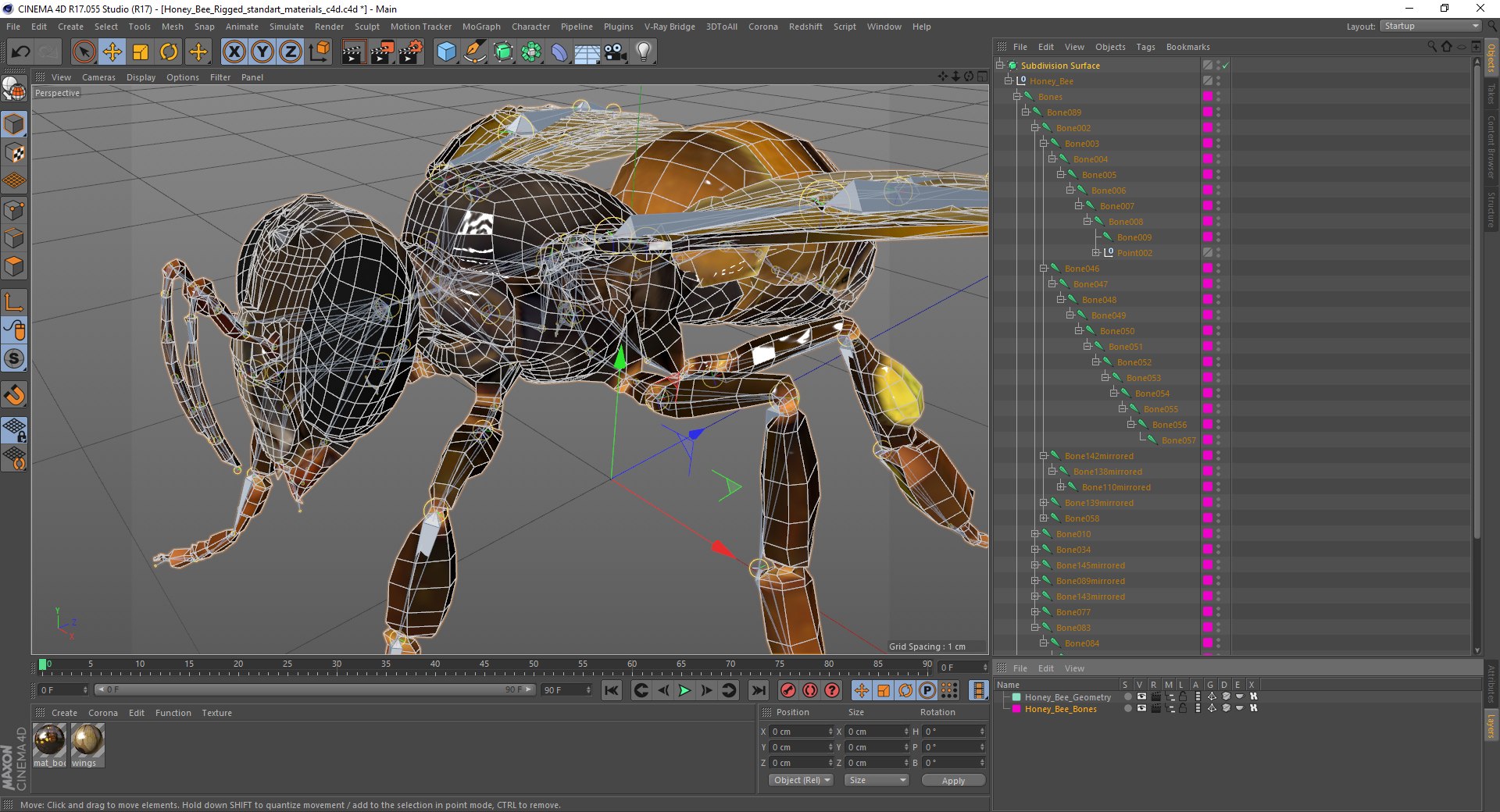Screen dimensions: 1500x812
Task: Toggle Y axis lock
Action: [262, 52]
